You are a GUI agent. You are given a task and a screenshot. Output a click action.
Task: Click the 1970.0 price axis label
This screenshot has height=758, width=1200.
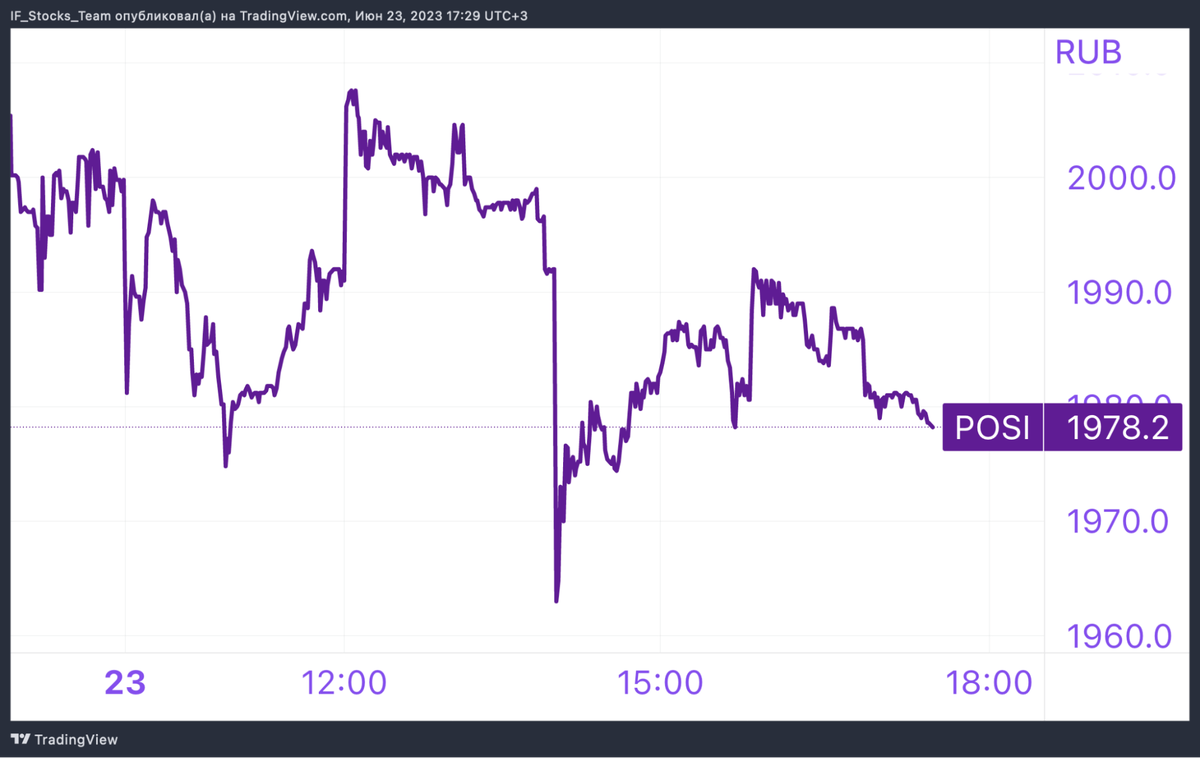1121,521
